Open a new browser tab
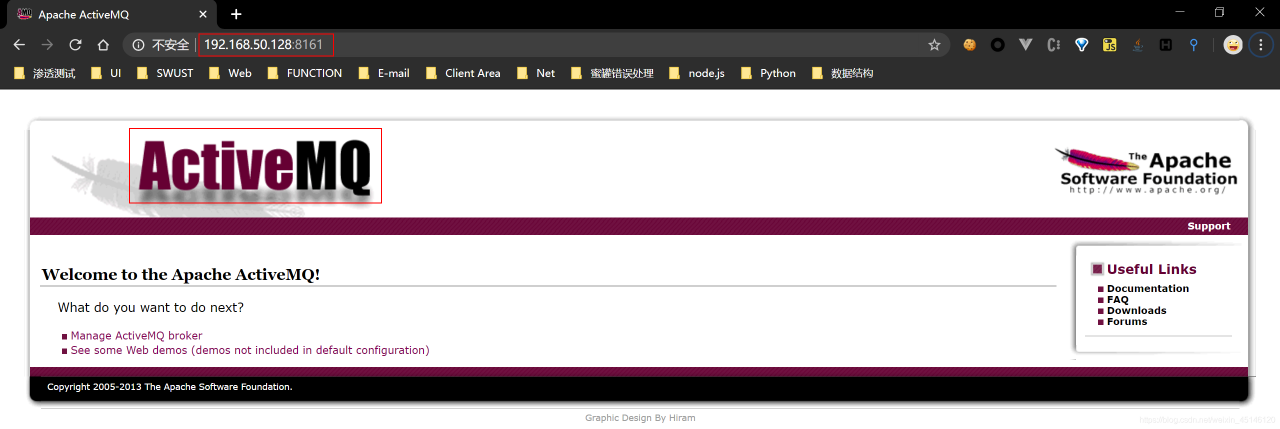 point(236,14)
